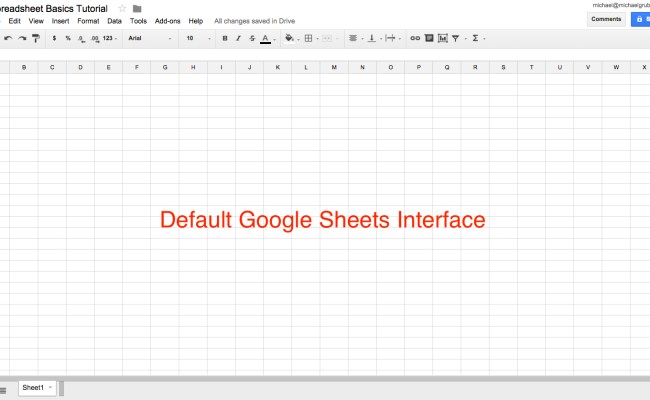Viewport: 650px width, 400px height.
Task: Click the merge cells icon
Action: coord(327,38)
